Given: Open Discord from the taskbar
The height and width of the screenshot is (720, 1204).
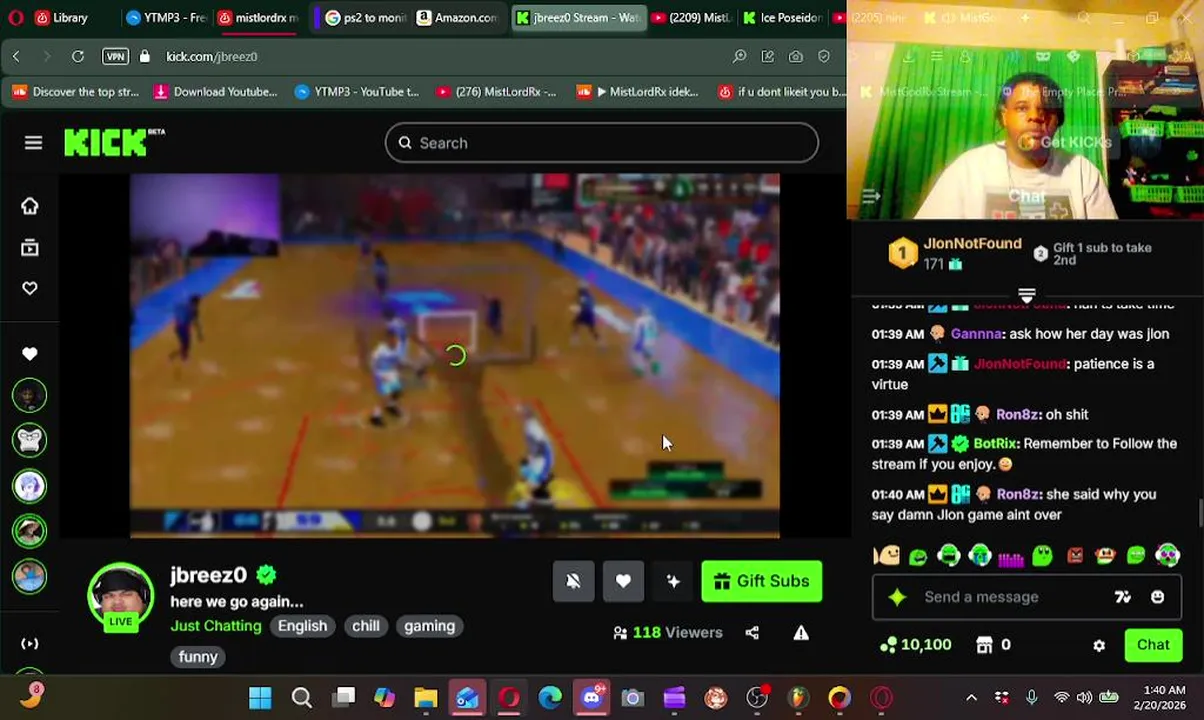Looking at the screenshot, I should pyautogui.click(x=592, y=698).
